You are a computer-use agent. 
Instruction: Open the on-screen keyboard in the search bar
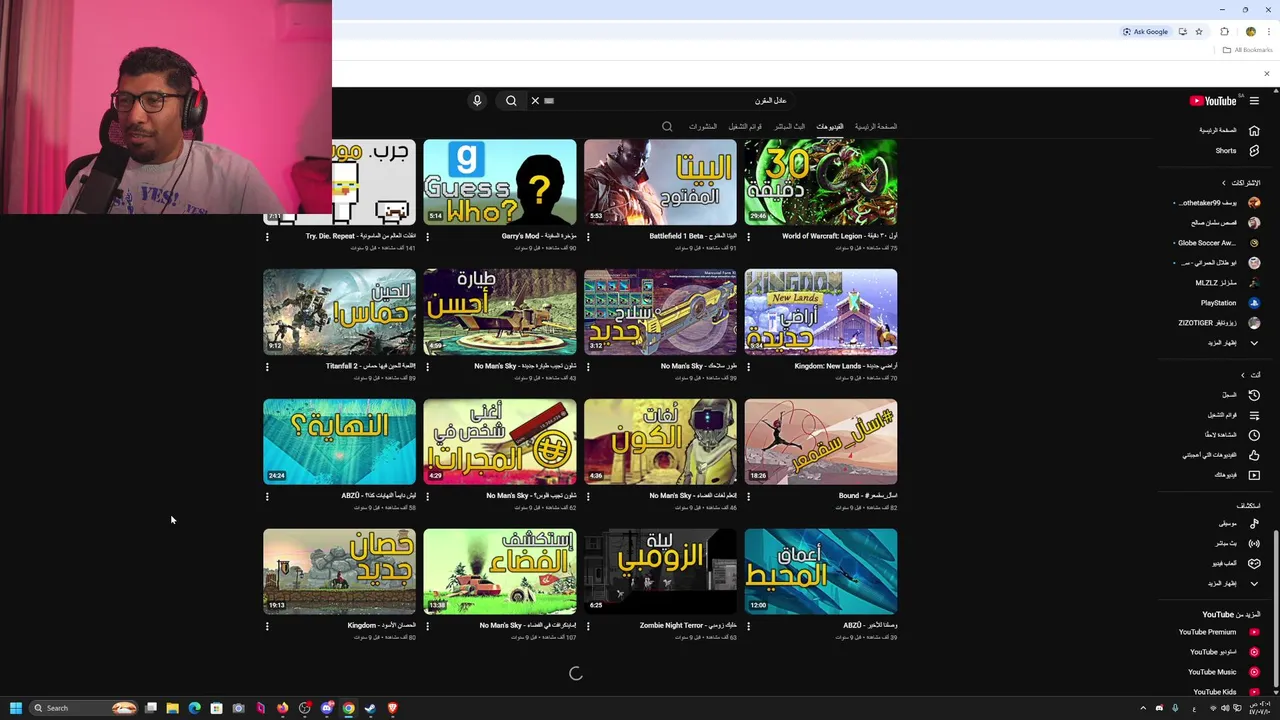coord(549,101)
